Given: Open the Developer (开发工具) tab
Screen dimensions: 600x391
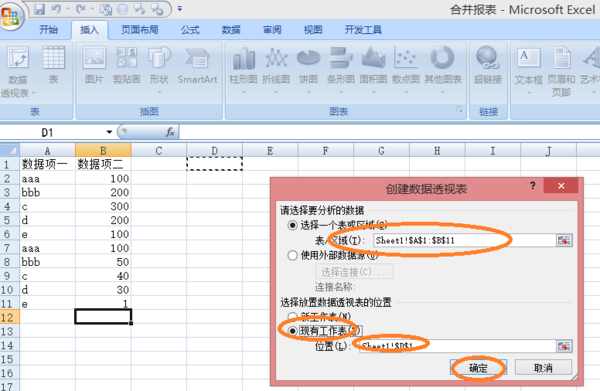Looking at the screenshot, I should [363, 30].
